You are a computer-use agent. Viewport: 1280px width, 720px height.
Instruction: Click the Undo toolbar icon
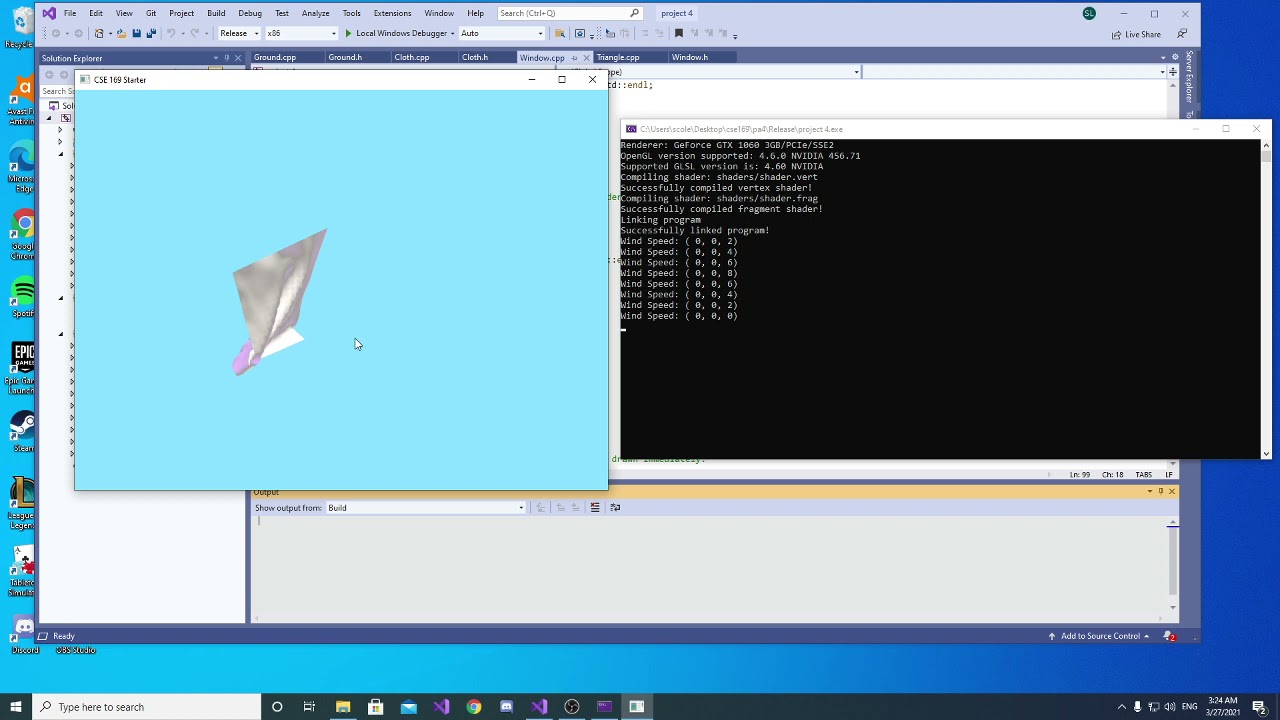pos(171,33)
